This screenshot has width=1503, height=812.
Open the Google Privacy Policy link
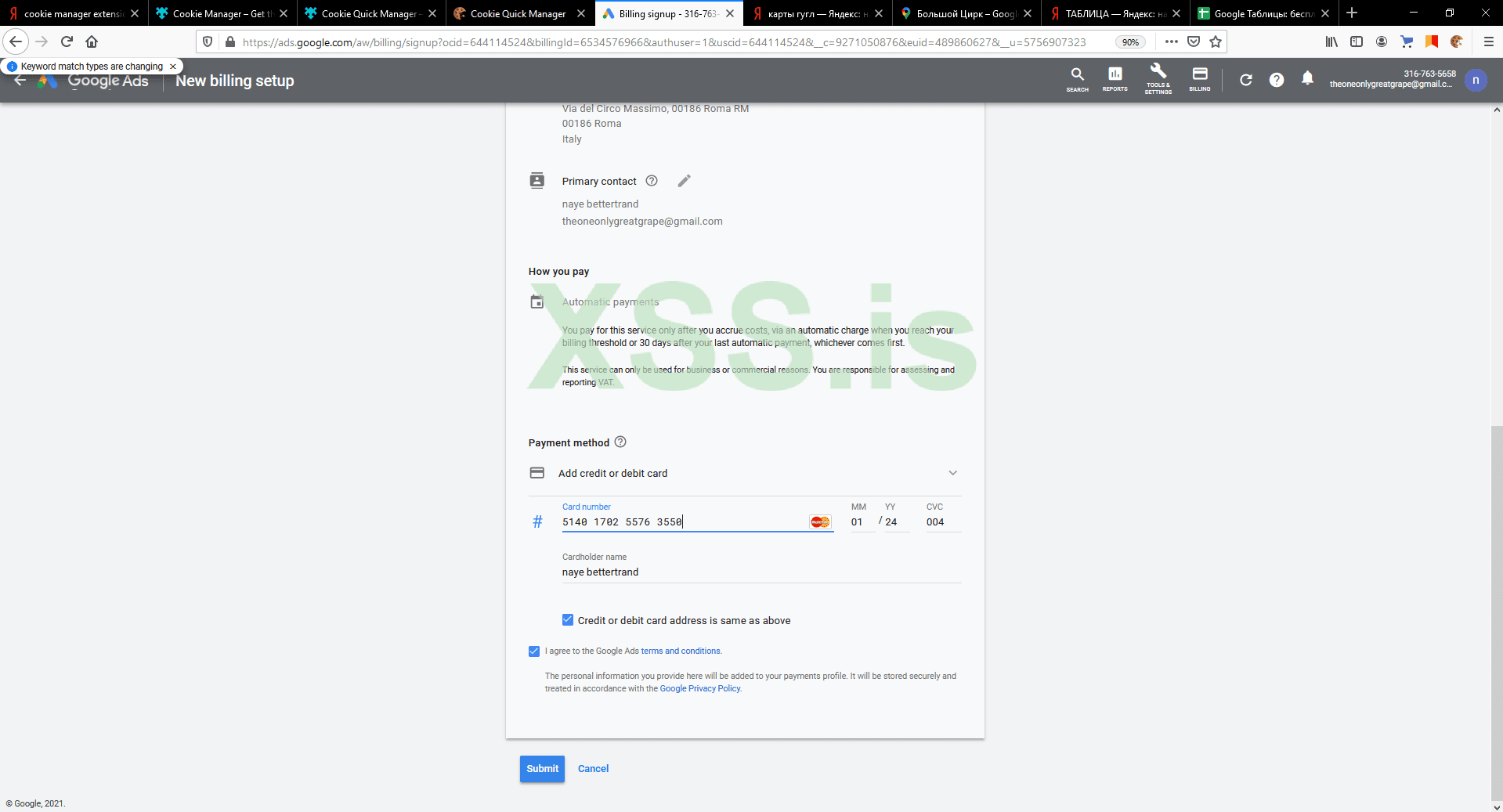click(700, 689)
